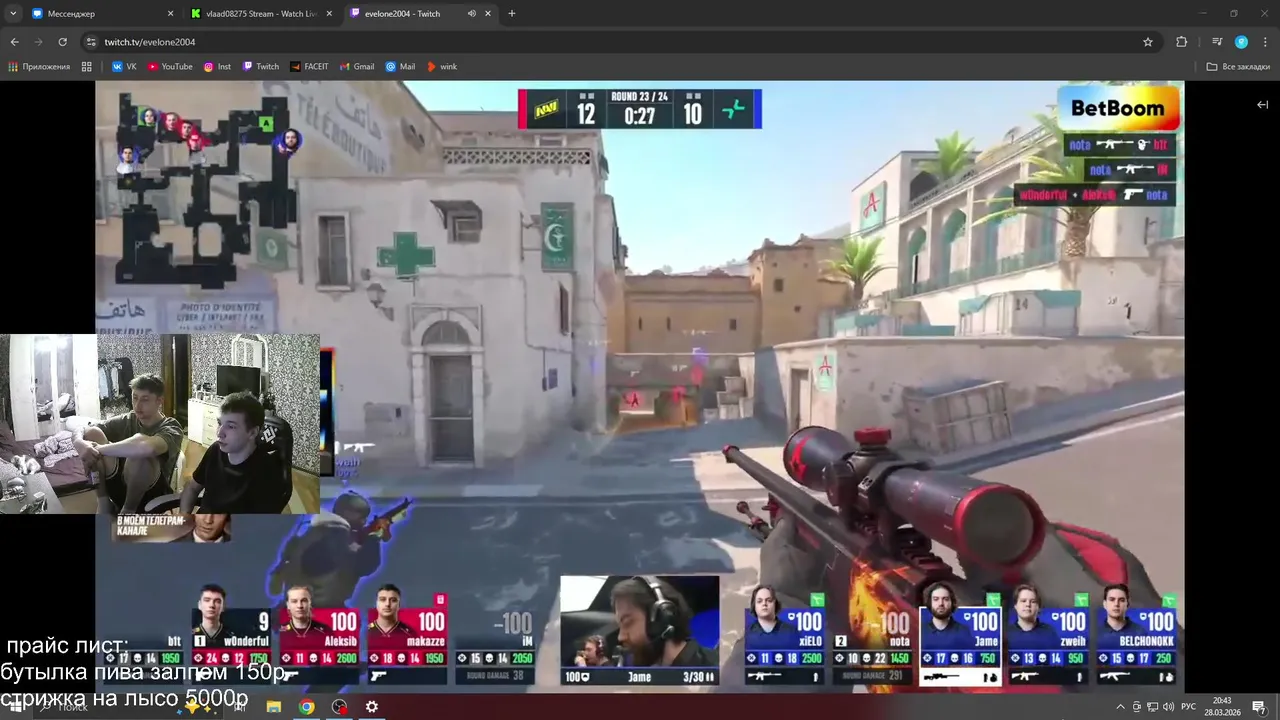Click the Jame observed player camera

coord(639,629)
